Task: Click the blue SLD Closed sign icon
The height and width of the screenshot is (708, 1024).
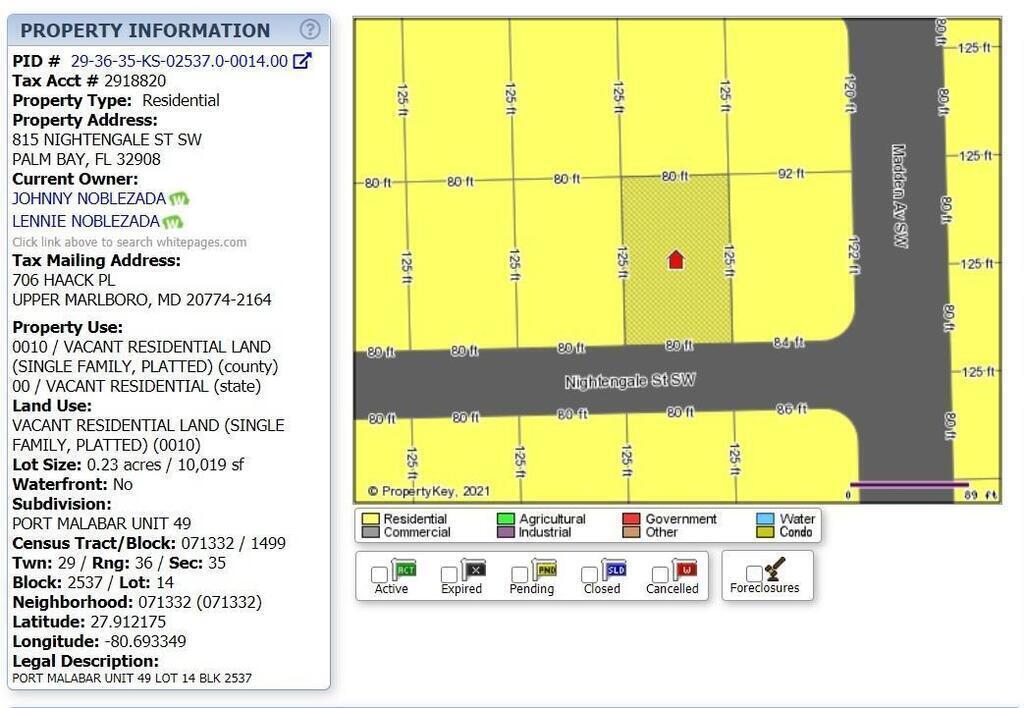Action: (615, 571)
